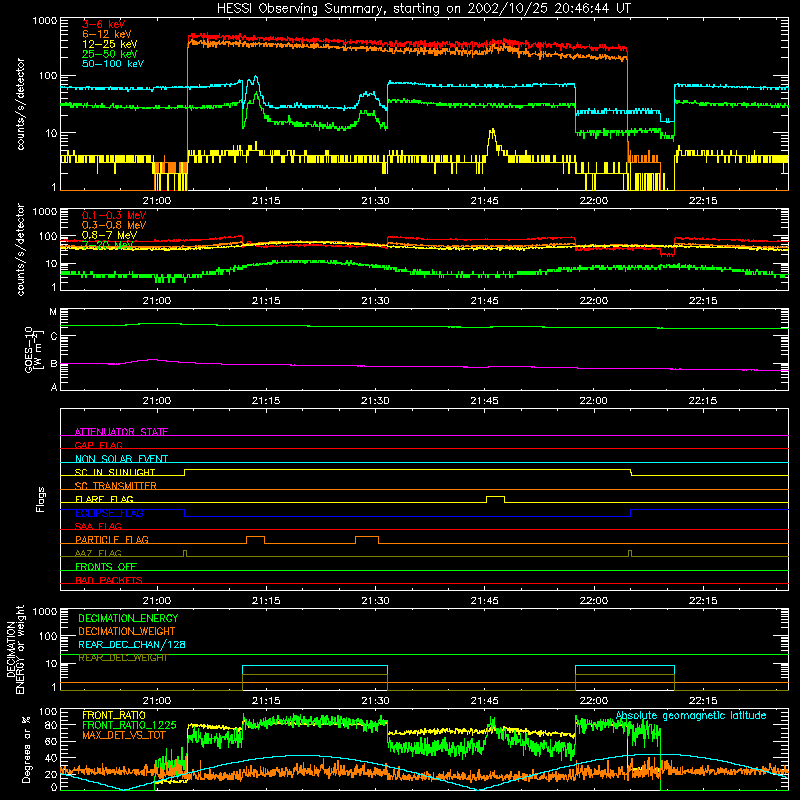
Task: Click the Flags axis label
Action: pyautogui.click(x=40, y=499)
